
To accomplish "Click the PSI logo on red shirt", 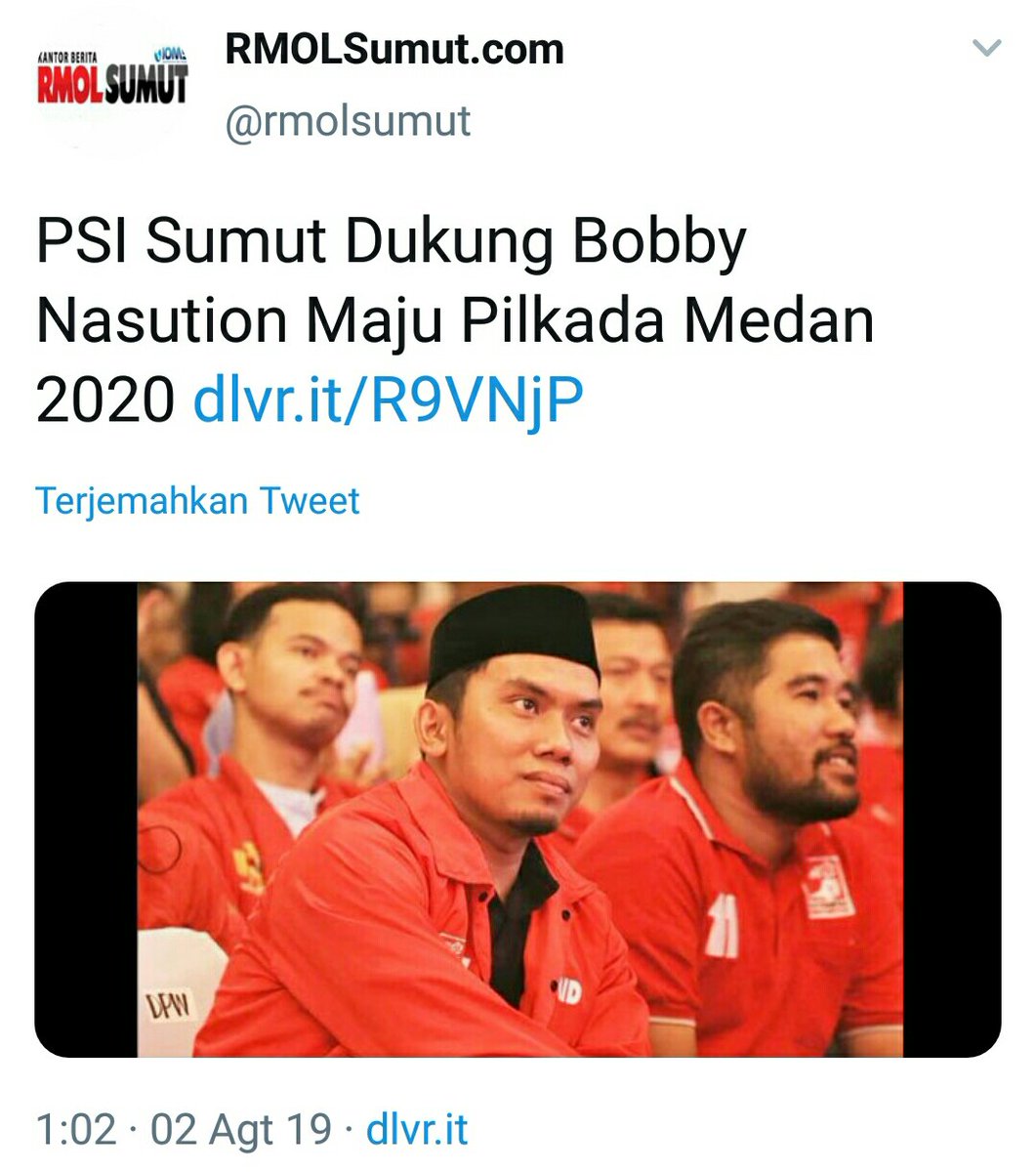I will point(821,882).
